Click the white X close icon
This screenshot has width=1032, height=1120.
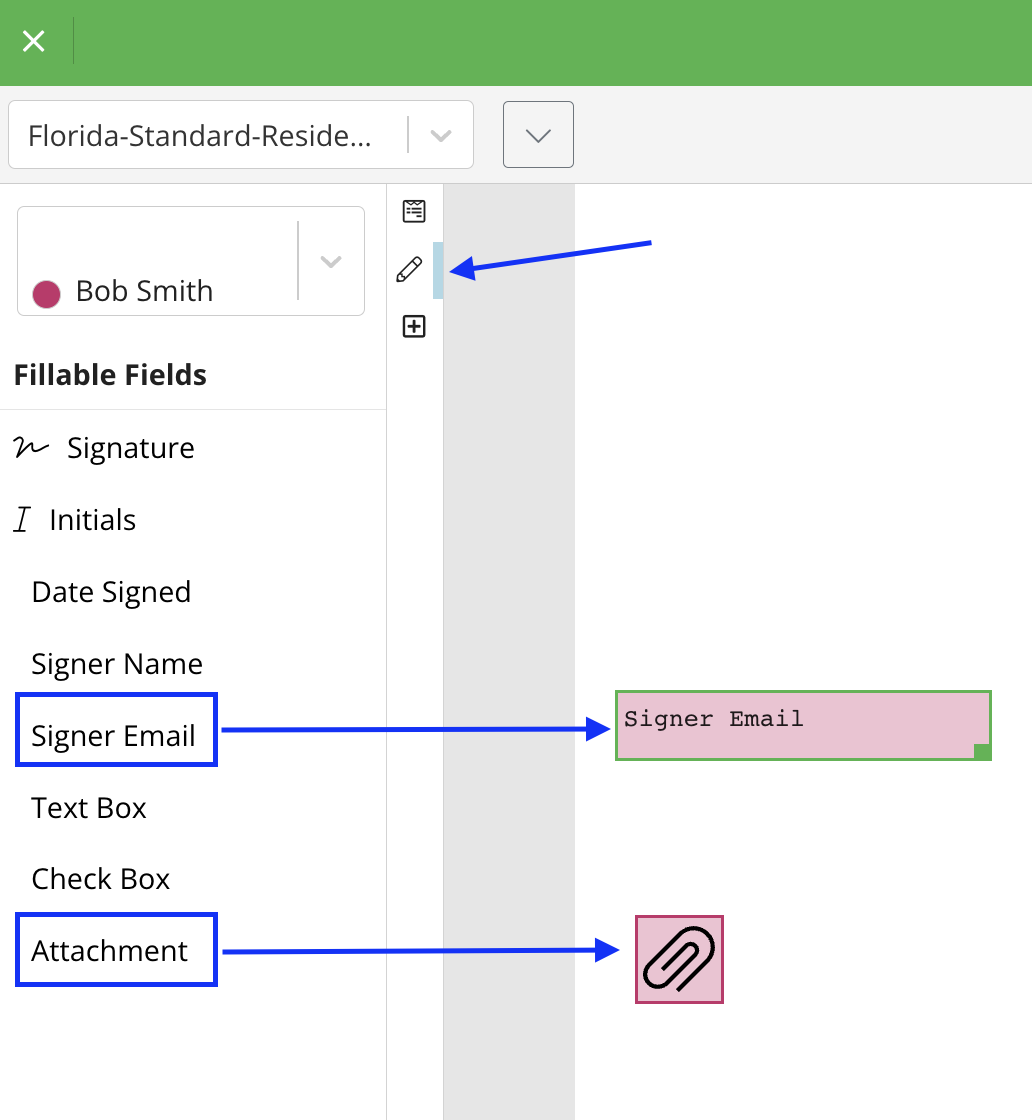pyautogui.click(x=34, y=41)
